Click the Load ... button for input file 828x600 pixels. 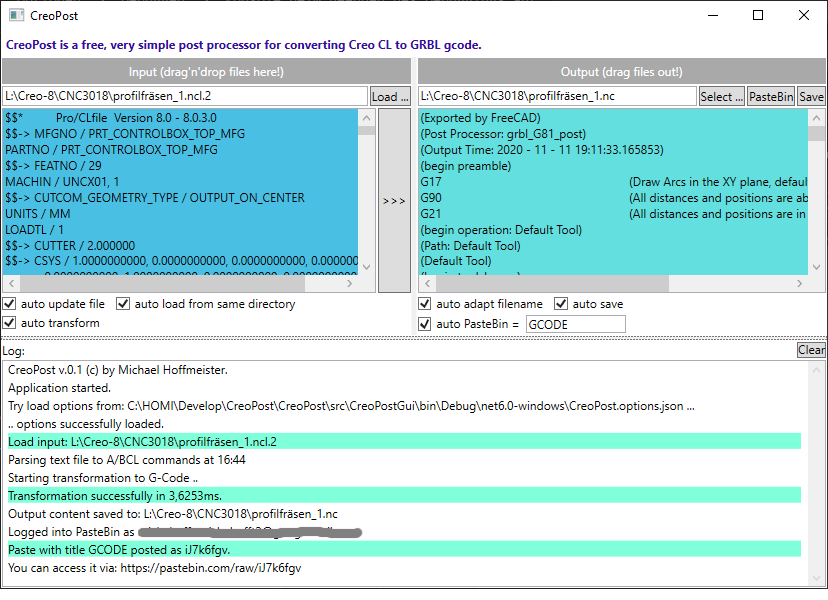click(390, 97)
